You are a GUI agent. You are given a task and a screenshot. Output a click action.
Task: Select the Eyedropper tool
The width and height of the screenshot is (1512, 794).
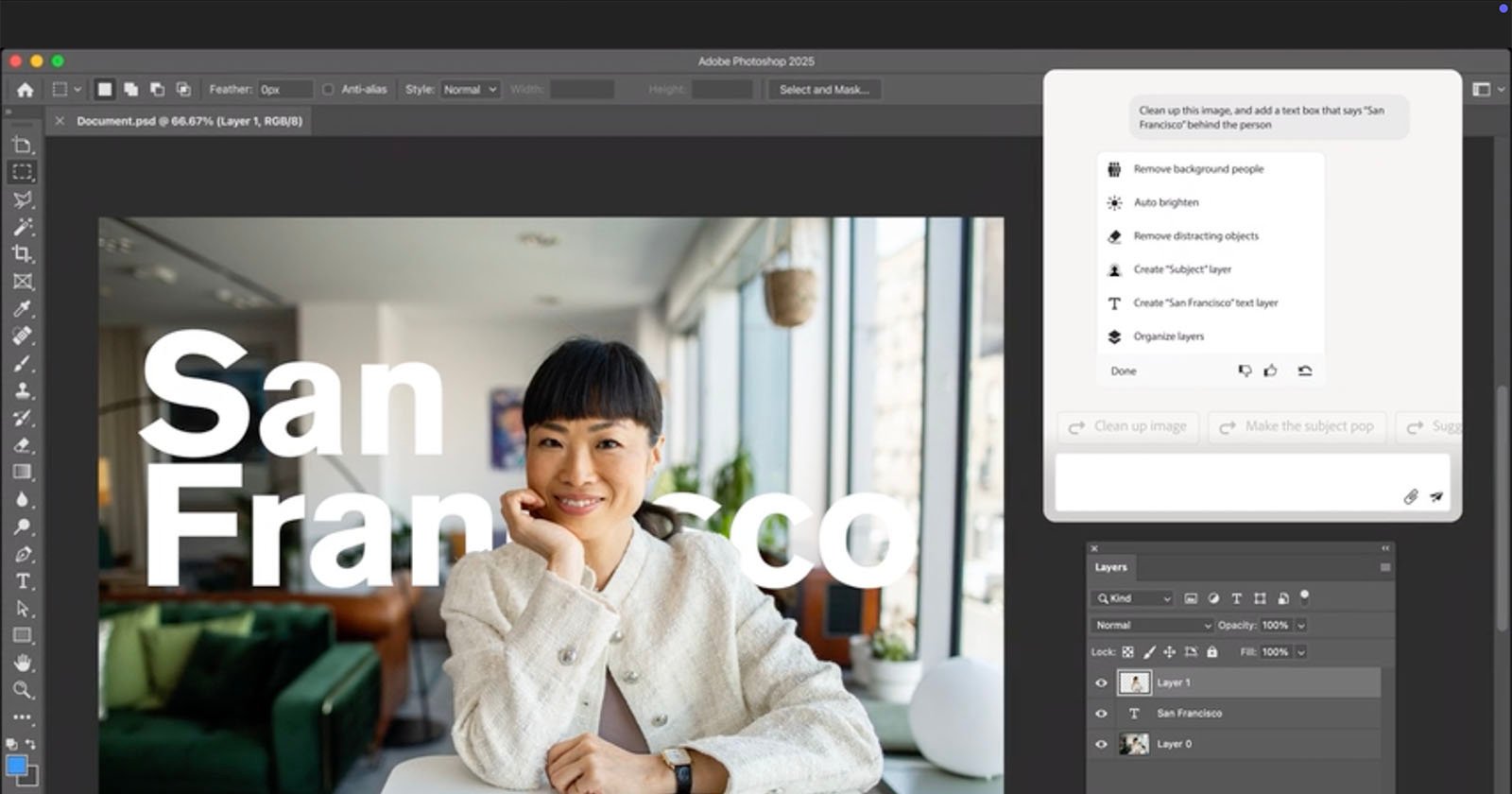pos(22,309)
